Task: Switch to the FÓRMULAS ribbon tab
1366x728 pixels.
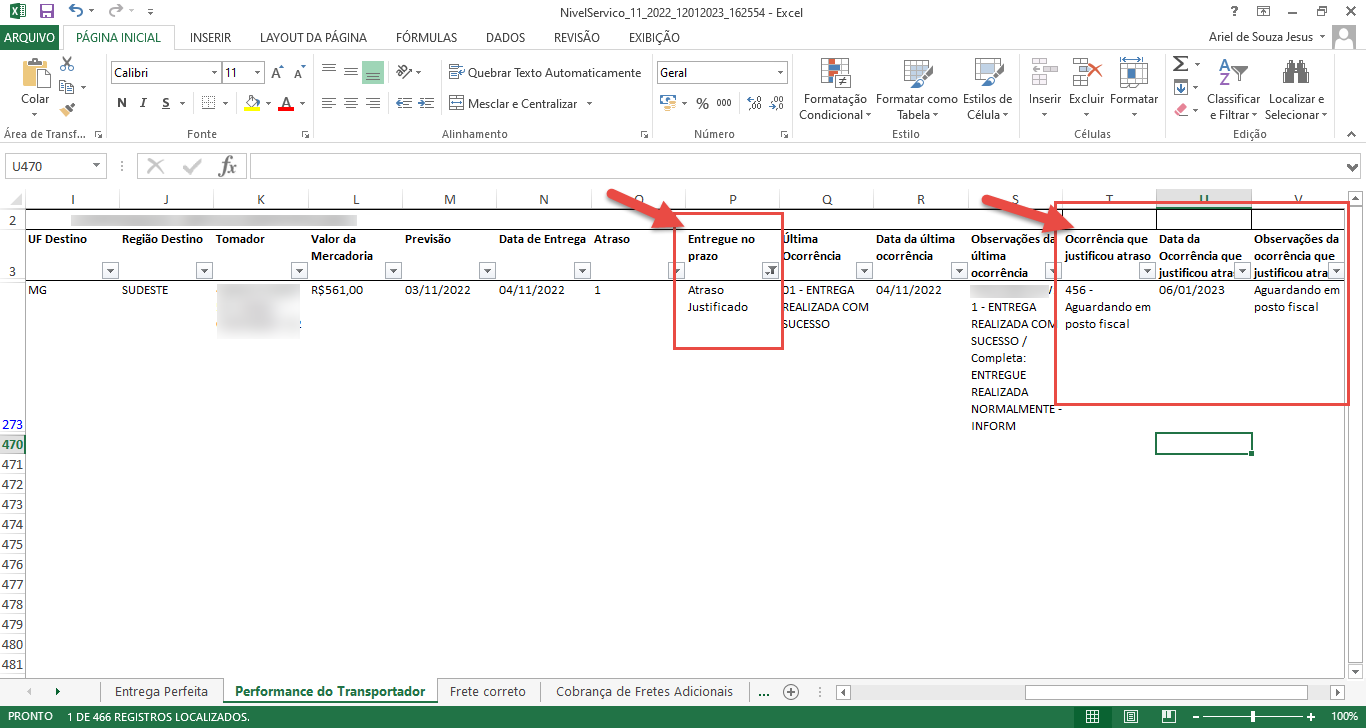Action: click(x=426, y=37)
